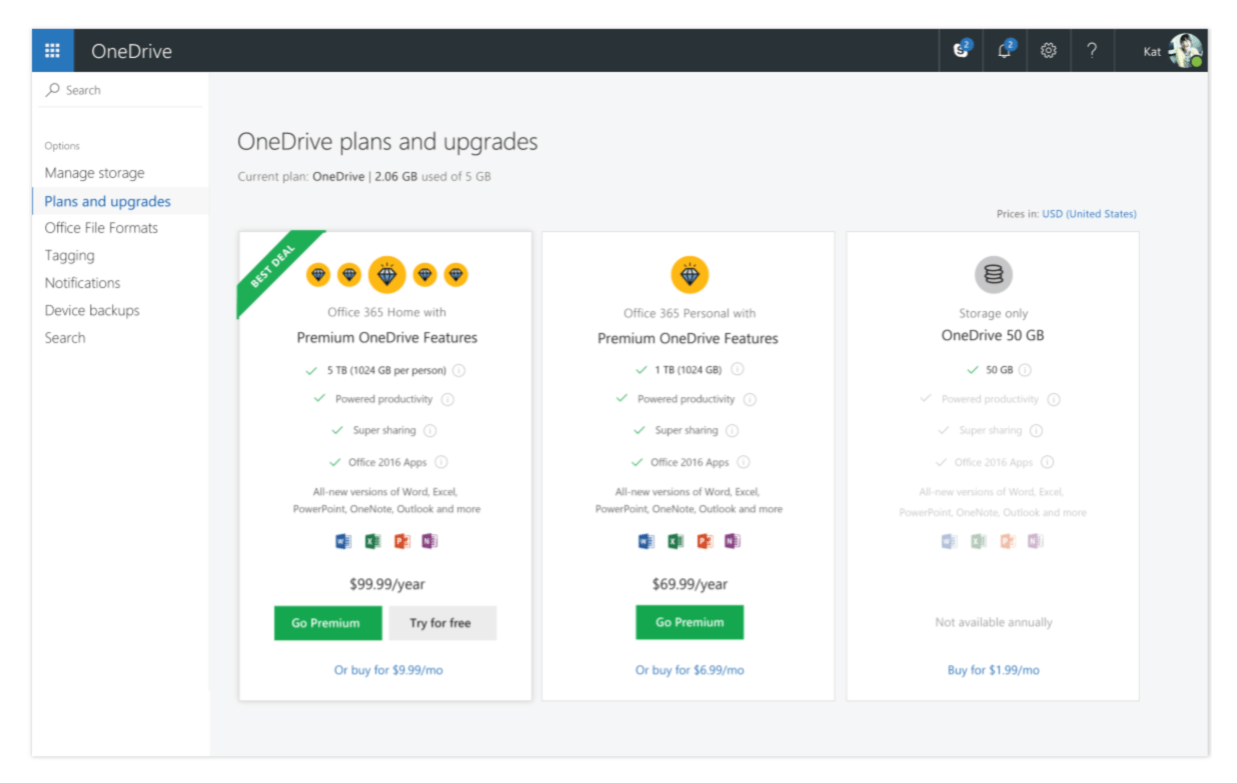Click Or buy for $6.99/mo link
Screen dimensions: 1237x783
(x=690, y=670)
